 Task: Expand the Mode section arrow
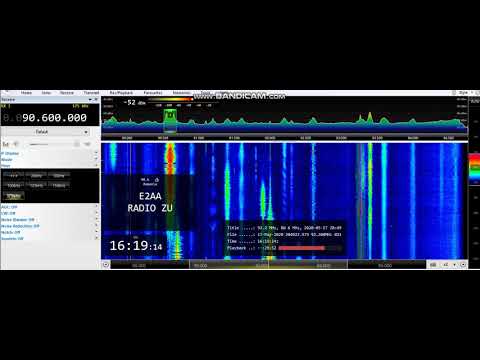pyautogui.click(x=96, y=160)
